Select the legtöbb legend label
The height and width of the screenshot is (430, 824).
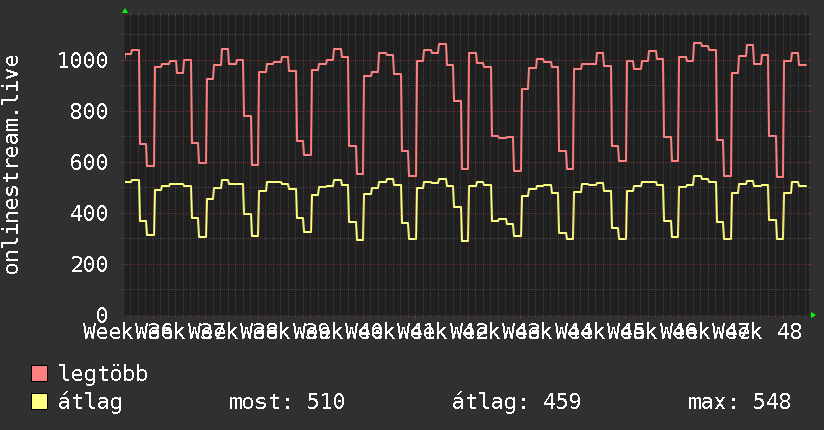pyautogui.click(x=103, y=374)
